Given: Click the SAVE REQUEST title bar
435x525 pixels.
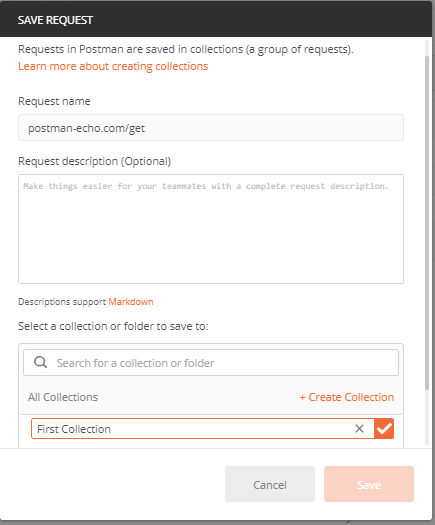Looking at the screenshot, I should (x=216, y=19).
